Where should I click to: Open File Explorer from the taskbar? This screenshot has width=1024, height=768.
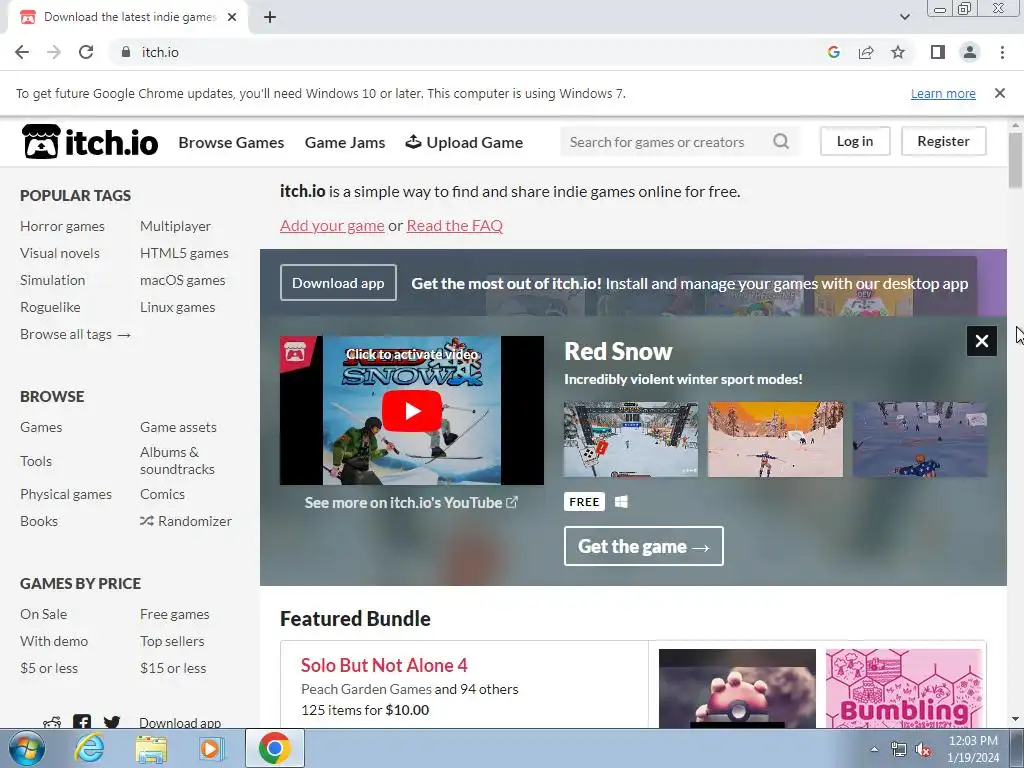coord(151,748)
